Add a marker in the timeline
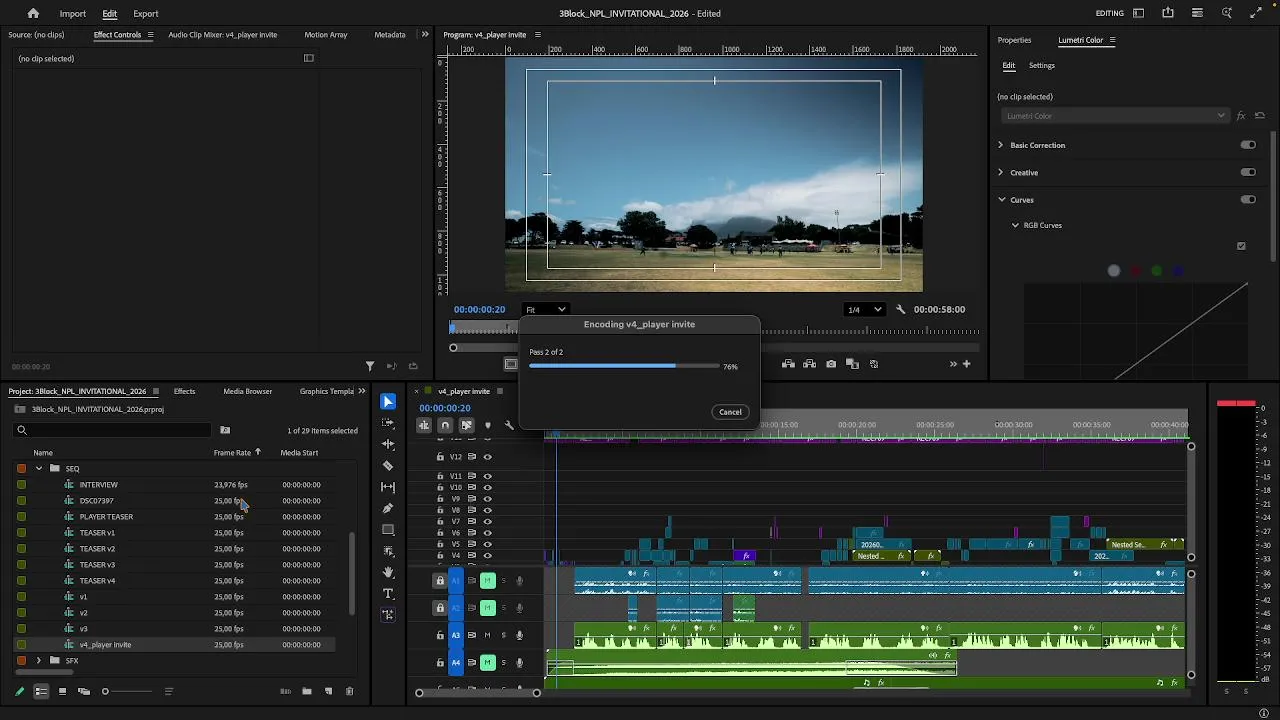The width and height of the screenshot is (1280, 720). click(488, 425)
